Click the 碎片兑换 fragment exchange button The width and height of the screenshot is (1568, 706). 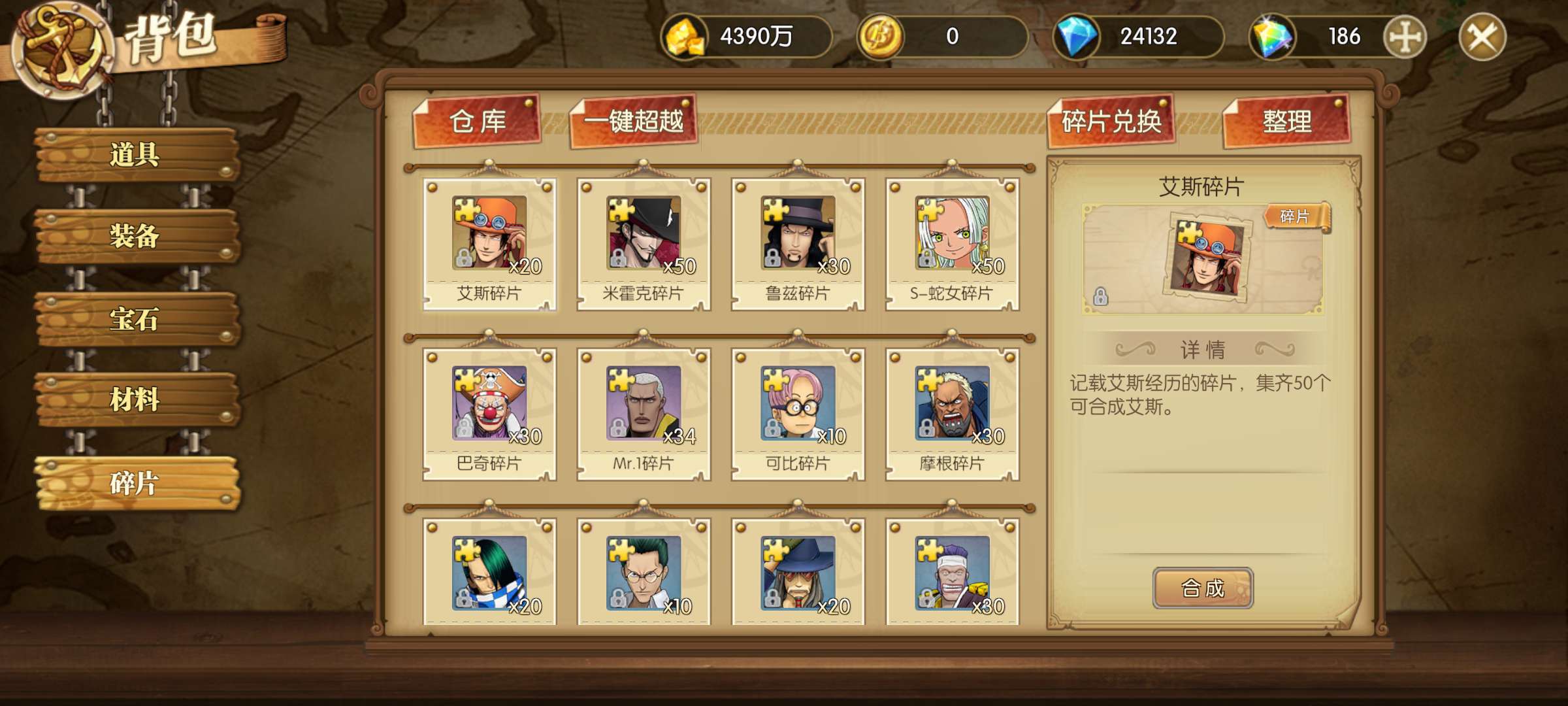[x=1111, y=122]
